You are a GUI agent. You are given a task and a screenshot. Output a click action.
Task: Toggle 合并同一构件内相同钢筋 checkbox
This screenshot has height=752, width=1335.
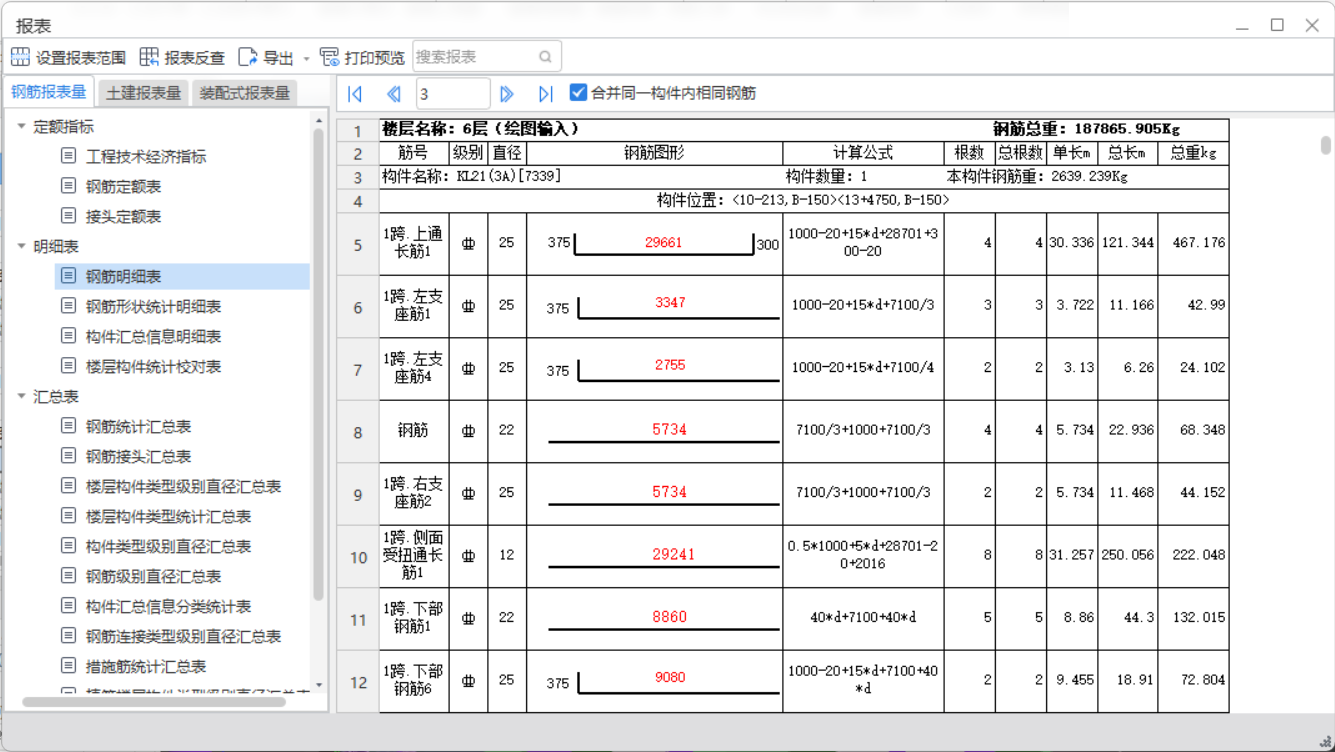(x=578, y=92)
